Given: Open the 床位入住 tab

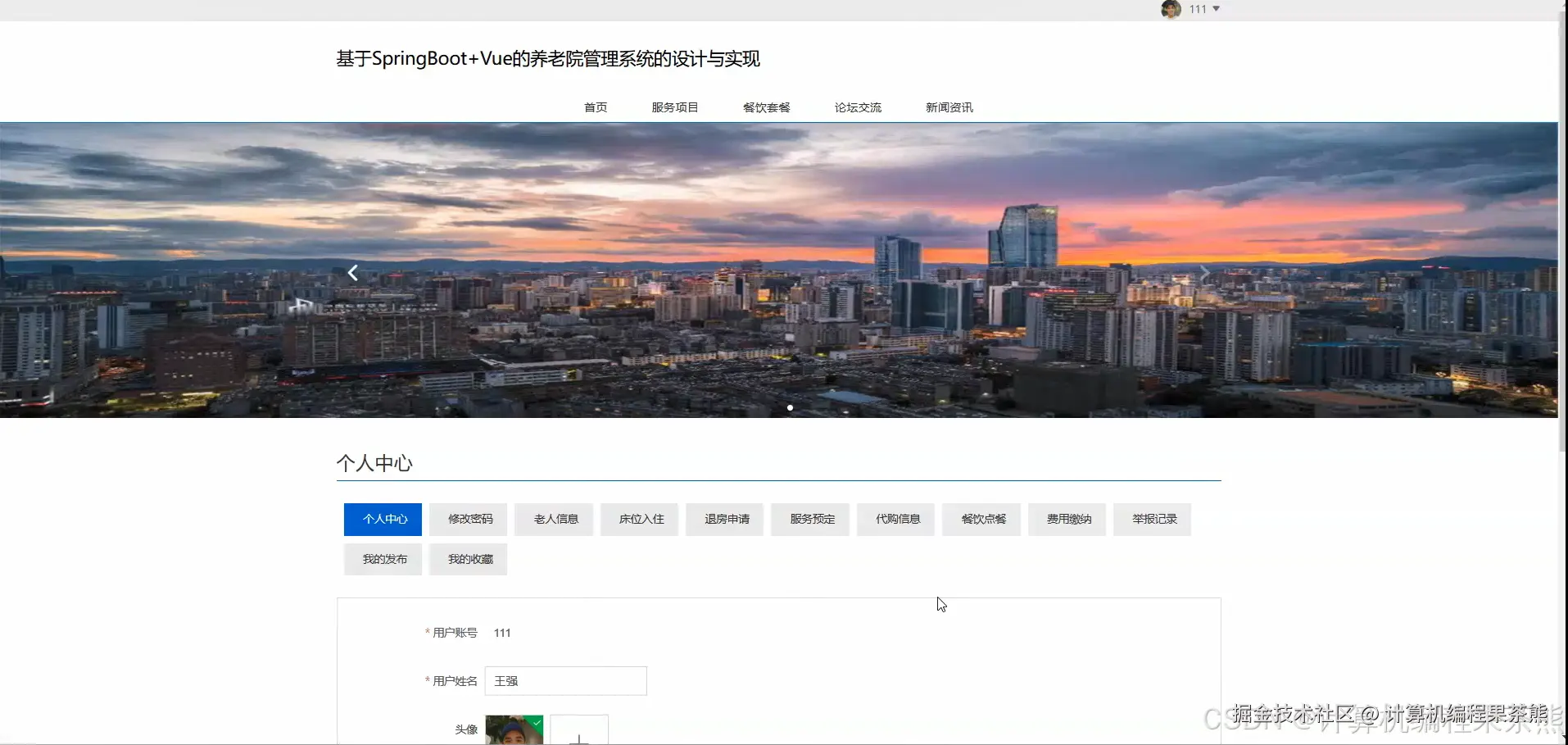Looking at the screenshot, I should pyautogui.click(x=640, y=519).
